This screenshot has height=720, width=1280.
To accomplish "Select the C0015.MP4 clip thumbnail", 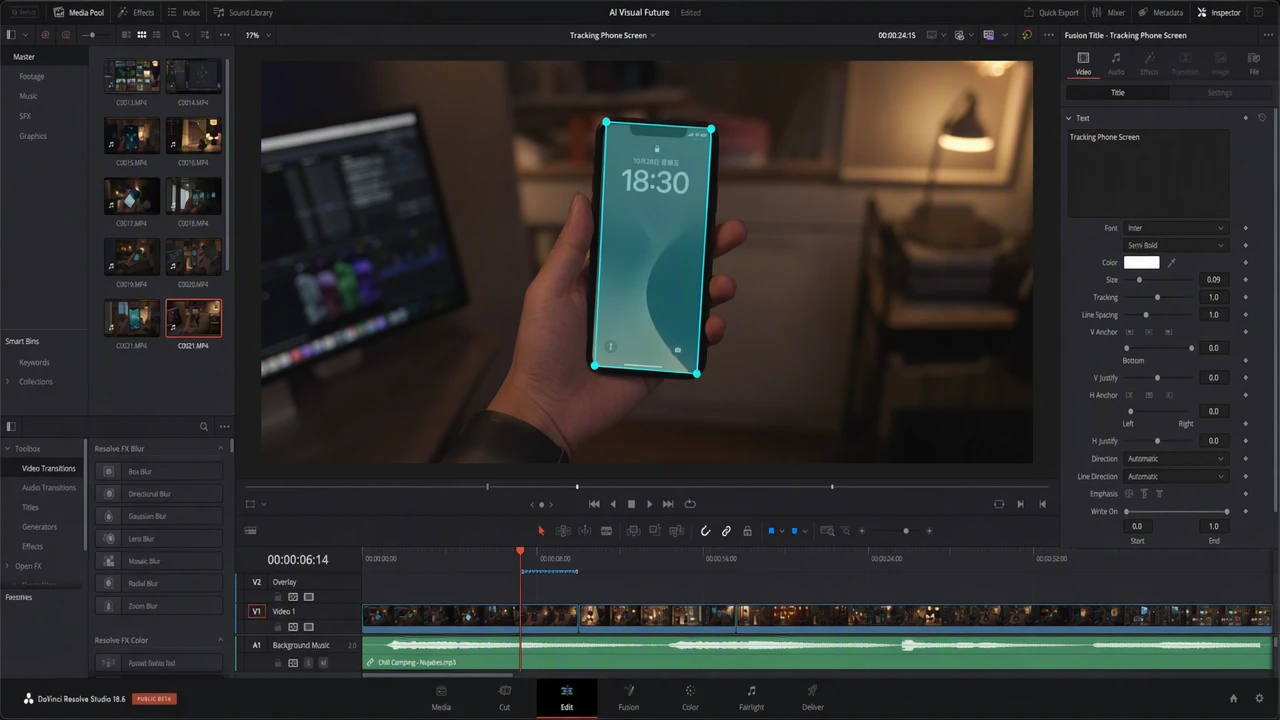I will (x=132, y=135).
